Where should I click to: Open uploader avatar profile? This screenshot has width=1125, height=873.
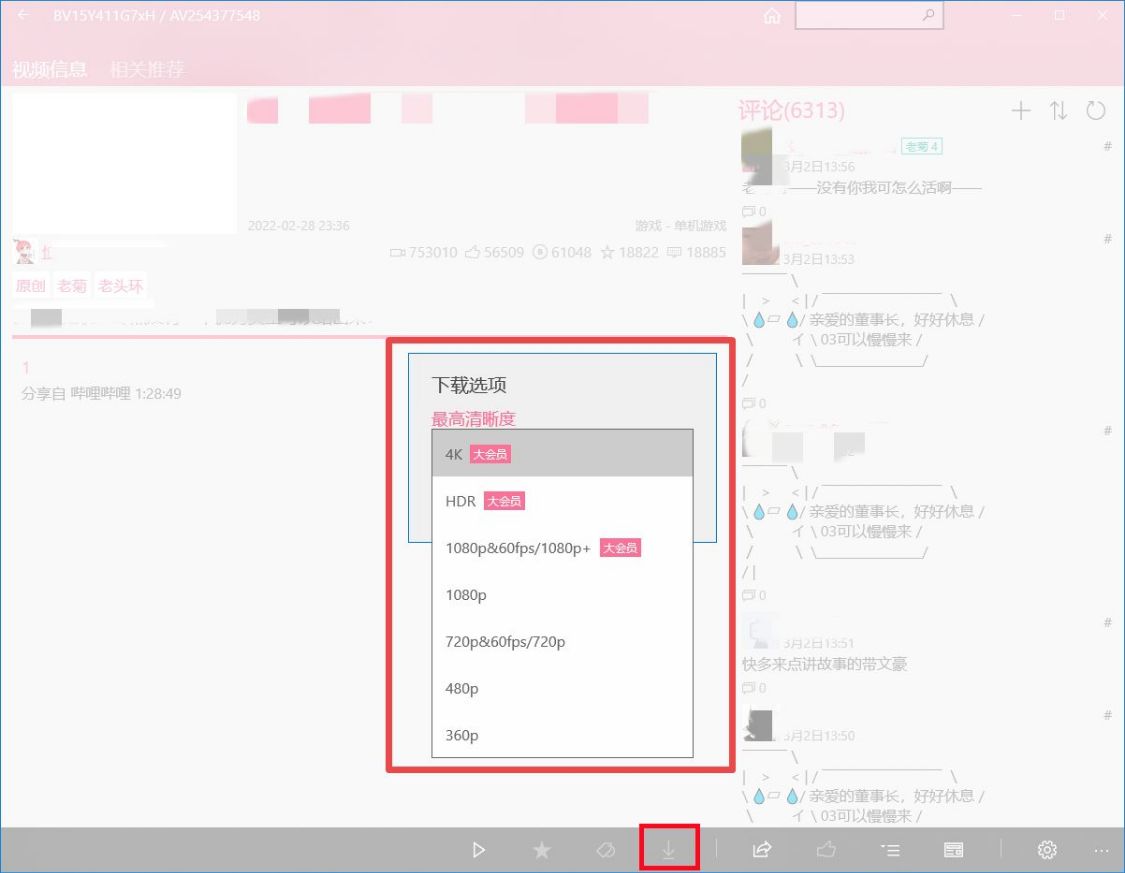coord(24,251)
